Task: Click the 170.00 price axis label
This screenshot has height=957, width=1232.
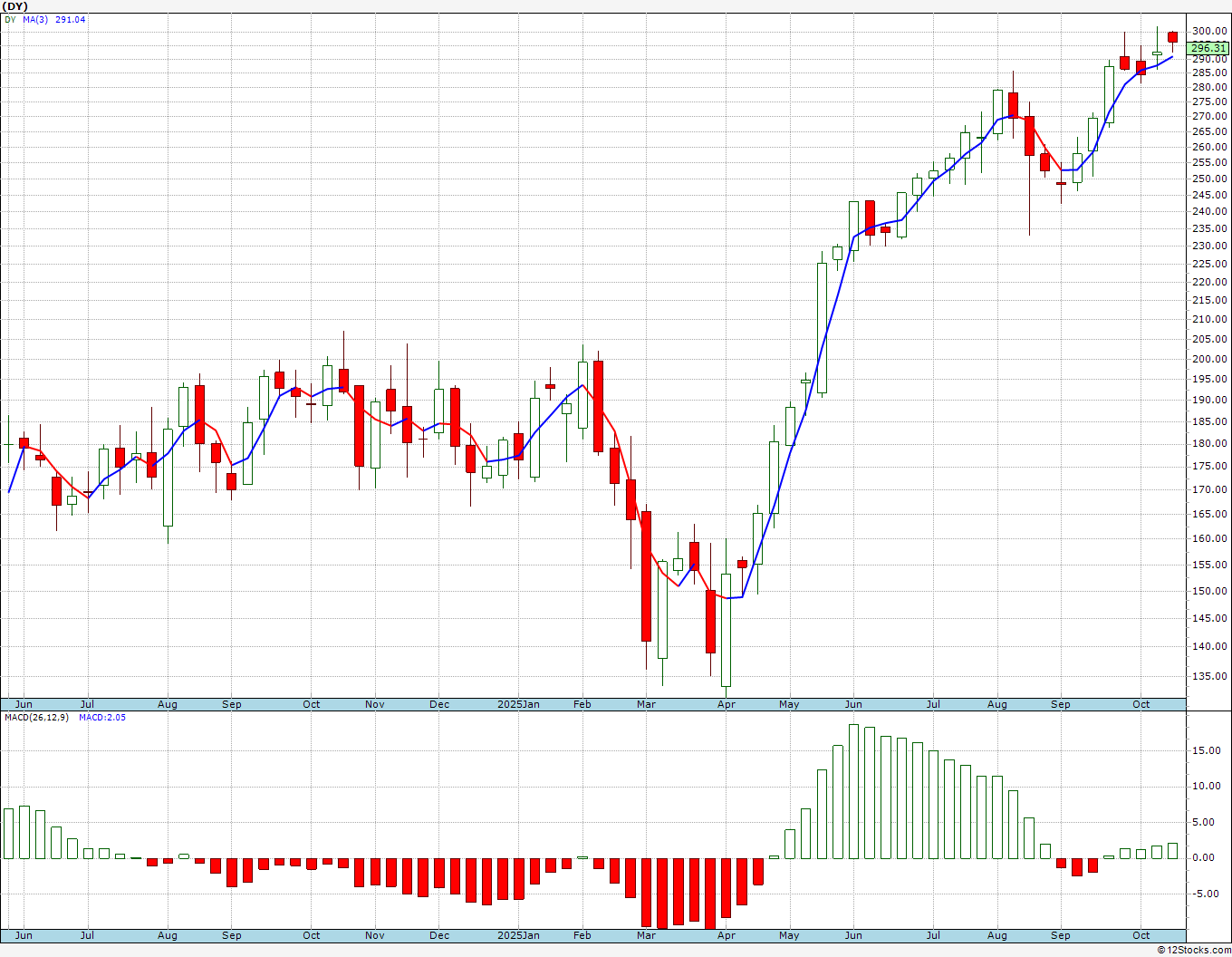Action: pyautogui.click(x=1209, y=489)
